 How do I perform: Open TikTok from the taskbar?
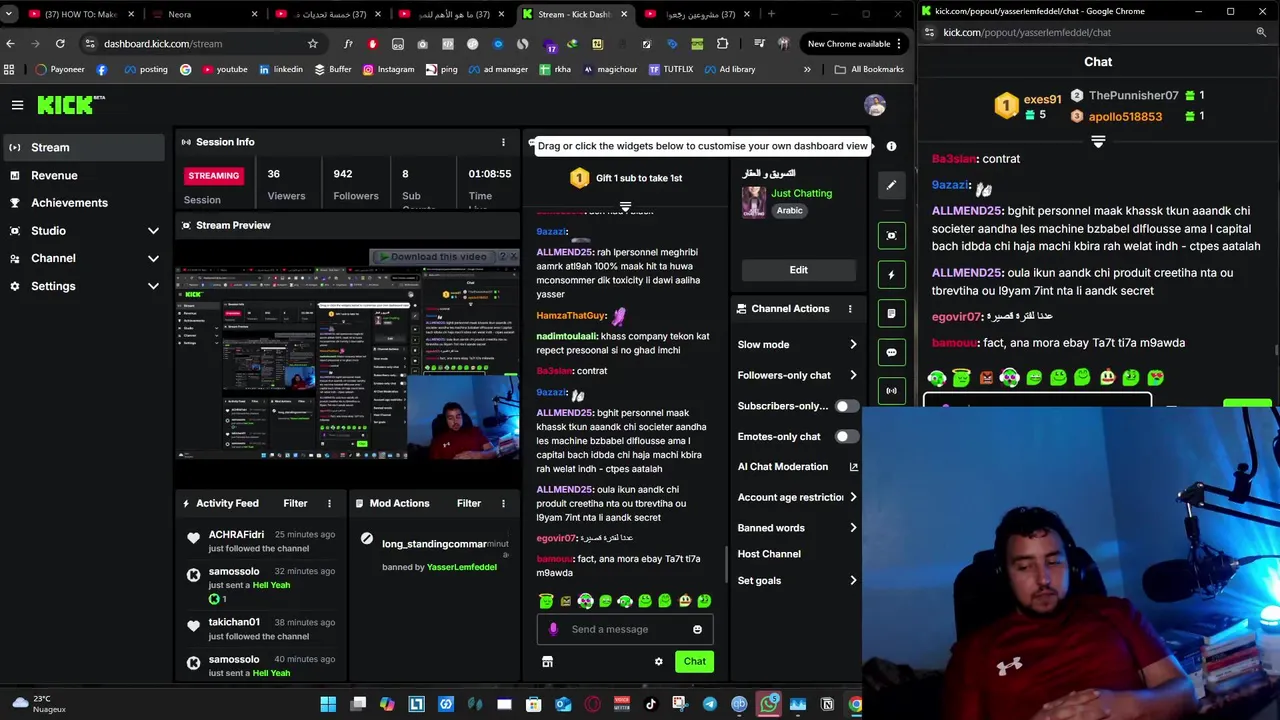pos(651,704)
